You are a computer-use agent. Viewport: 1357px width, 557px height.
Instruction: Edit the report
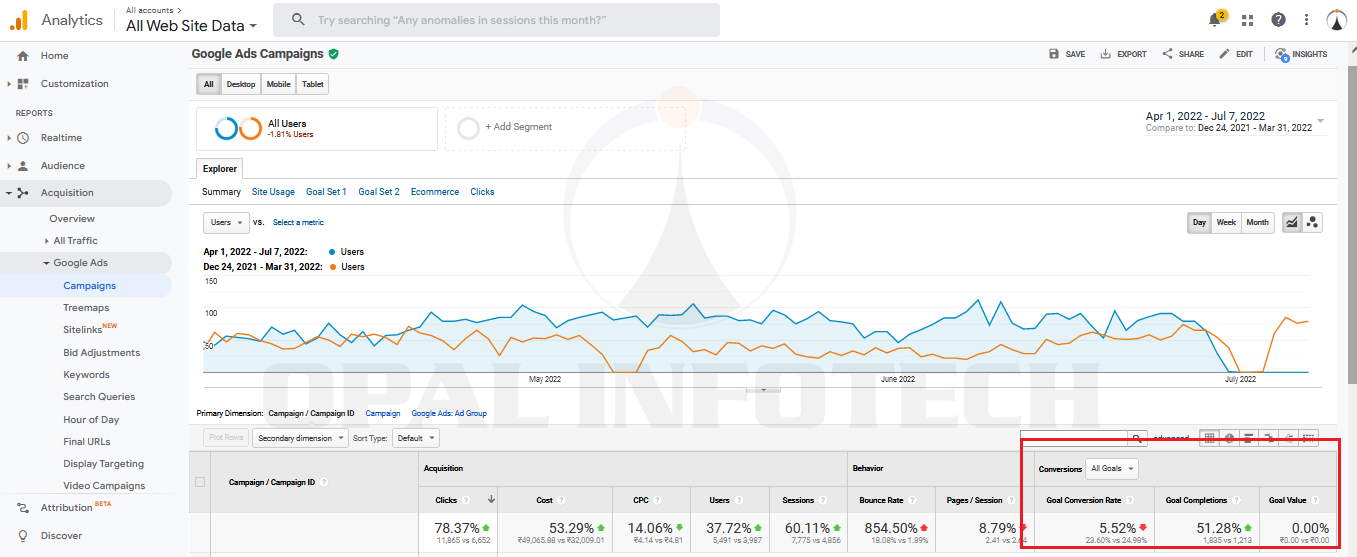click(x=1236, y=54)
